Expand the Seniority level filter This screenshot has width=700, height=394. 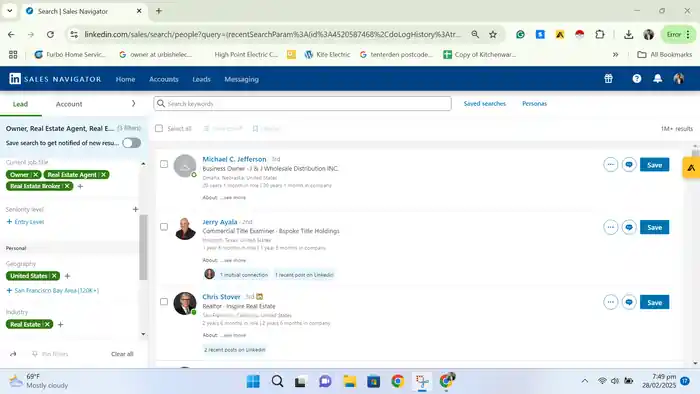(x=135, y=209)
